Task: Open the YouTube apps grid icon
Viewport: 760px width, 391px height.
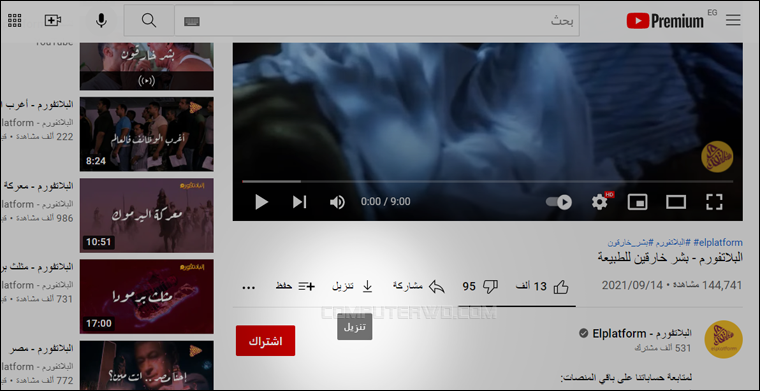Action: coord(15,20)
